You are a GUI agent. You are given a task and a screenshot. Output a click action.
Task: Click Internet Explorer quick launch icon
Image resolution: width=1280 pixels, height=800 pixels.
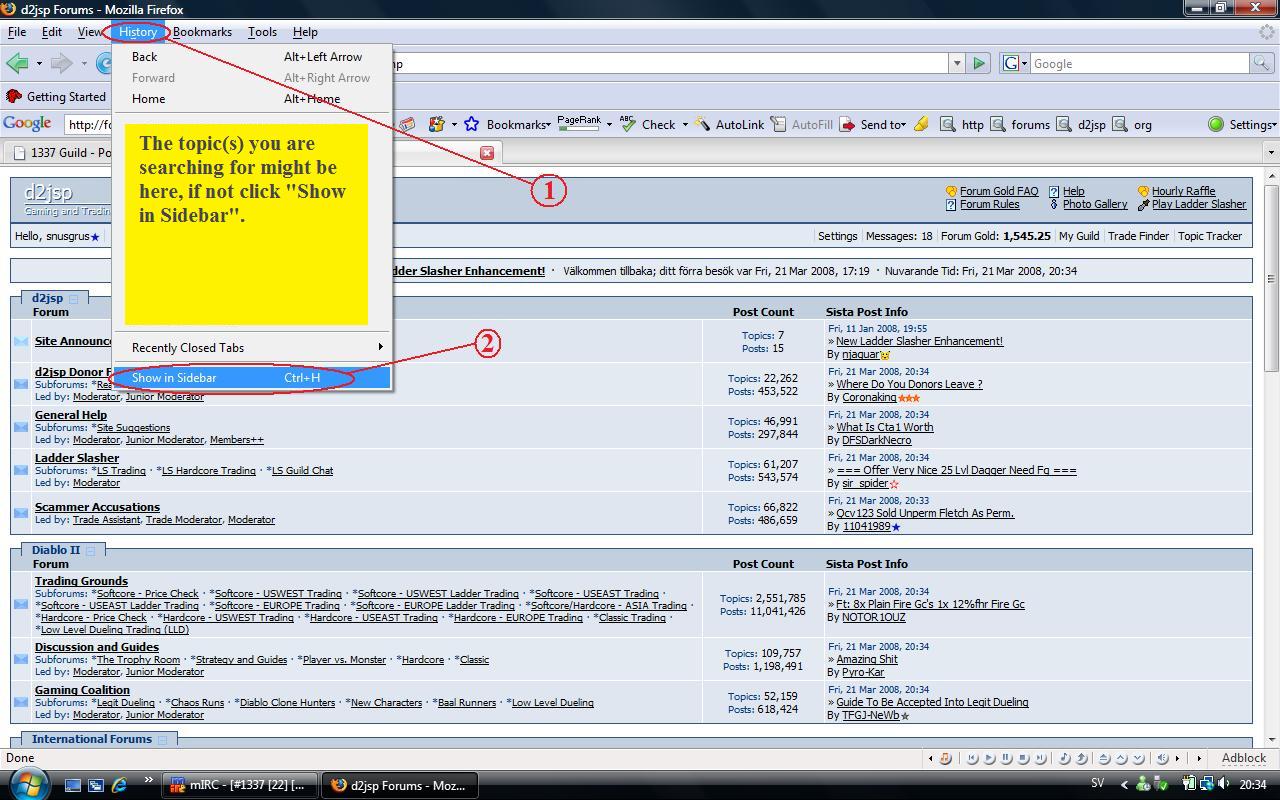pyautogui.click(x=119, y=785)
